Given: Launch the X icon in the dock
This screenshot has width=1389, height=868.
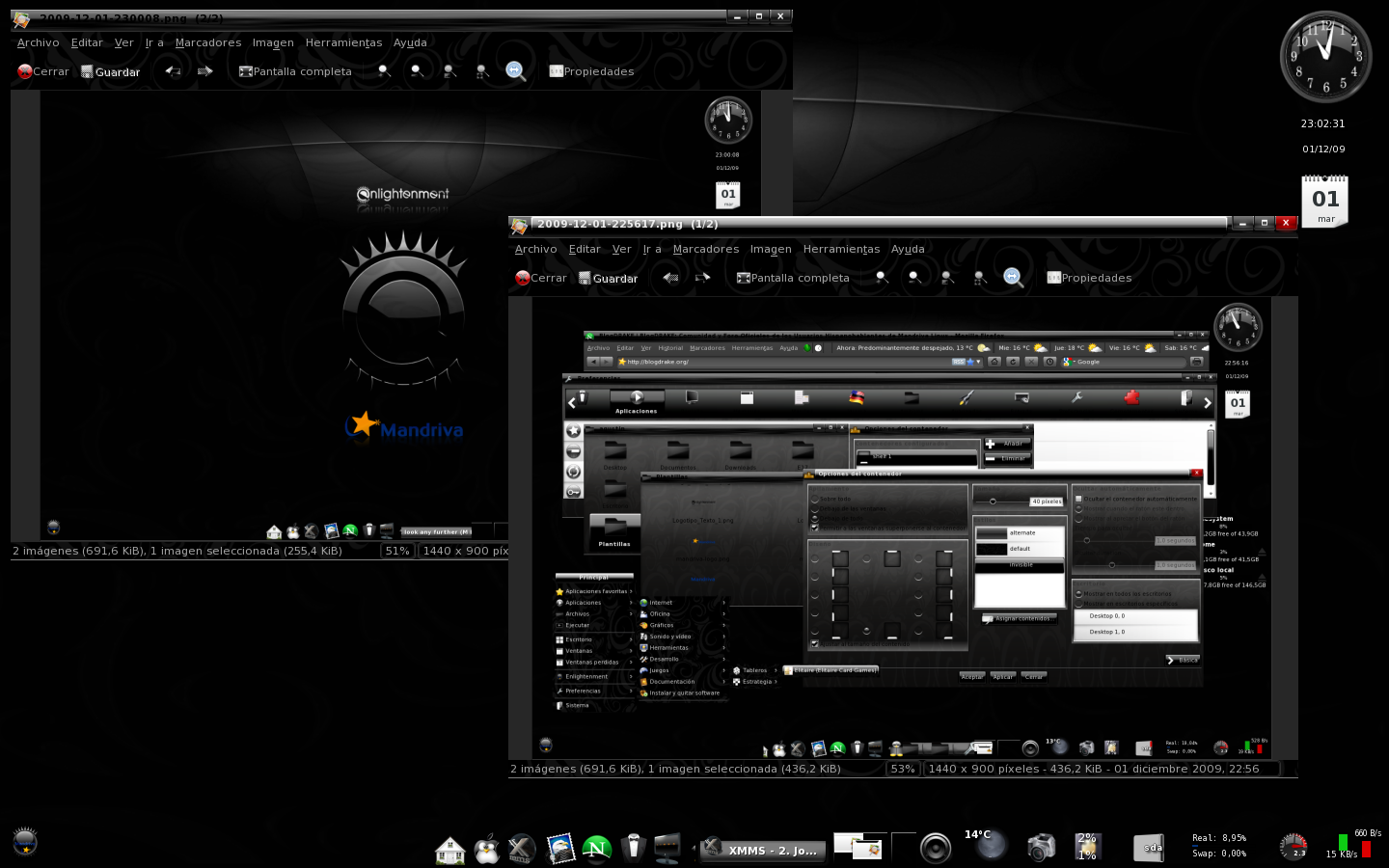Looking at the screenshot, I should (522, 849).
